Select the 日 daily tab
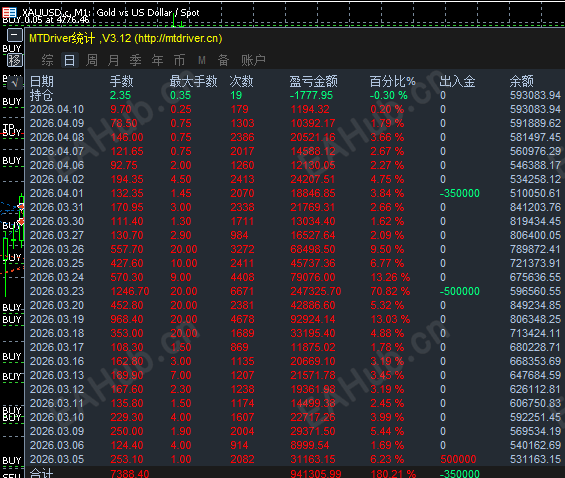The height and width of the screenshot is (478, 565). pyautogui.click(x=69, y=60)
